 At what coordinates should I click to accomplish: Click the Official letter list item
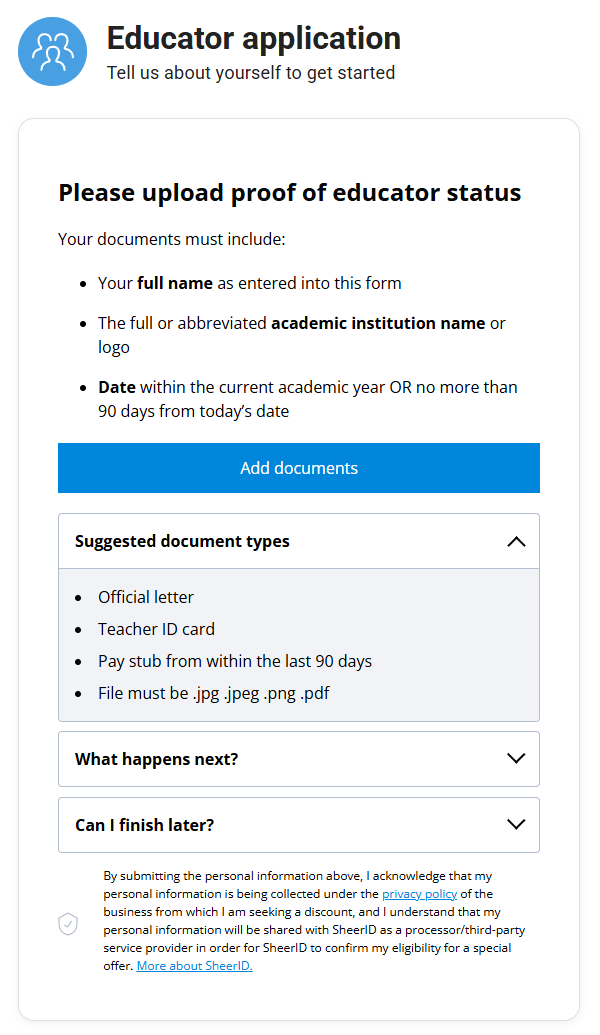click(x=146, y=597)
